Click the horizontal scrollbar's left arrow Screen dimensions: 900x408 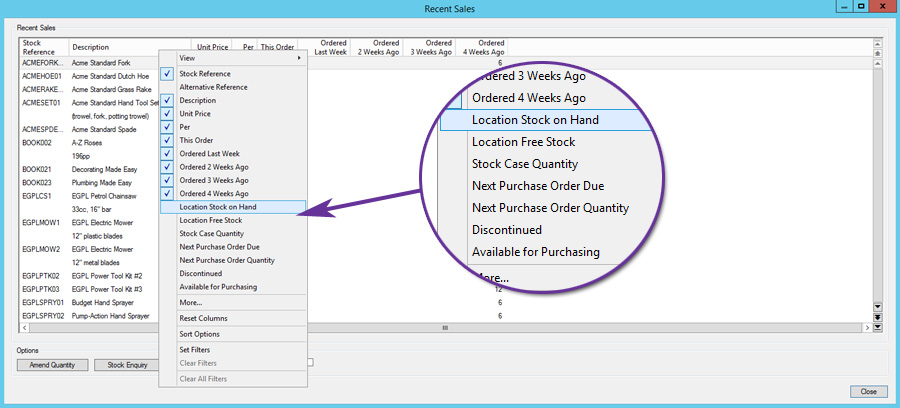tap(24, 328)
